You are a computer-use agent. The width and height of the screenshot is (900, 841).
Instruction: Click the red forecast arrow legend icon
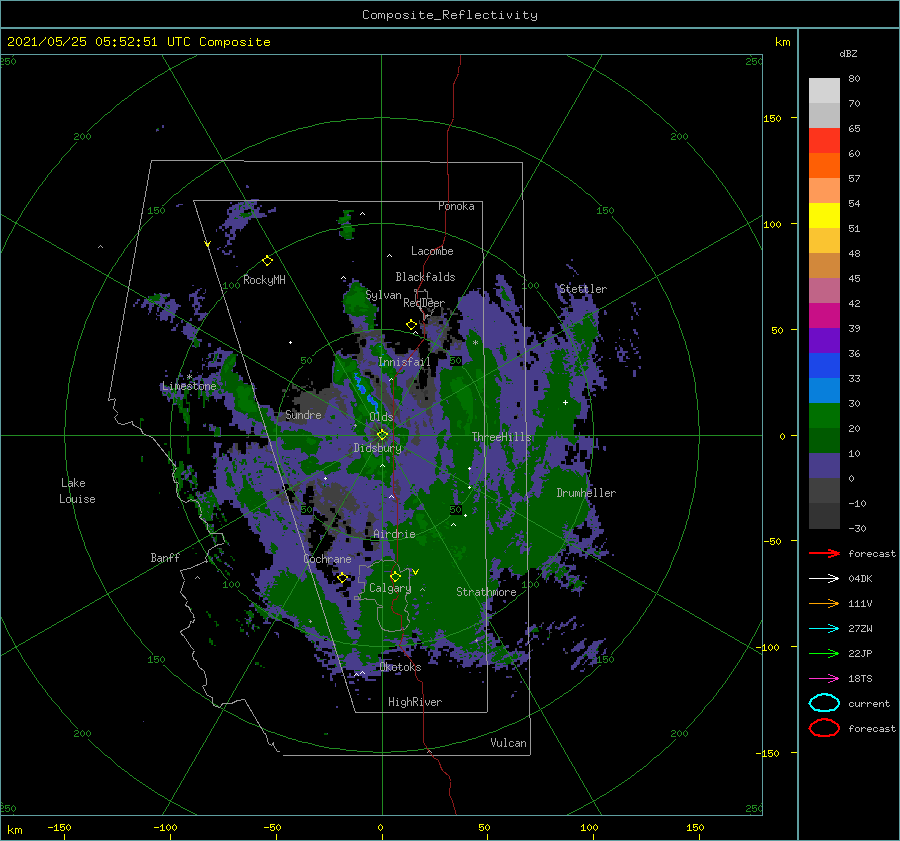point(824,553)
